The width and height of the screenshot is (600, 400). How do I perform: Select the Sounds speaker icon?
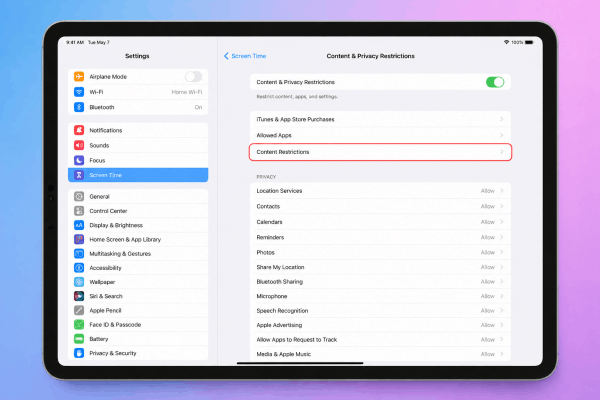click(x=79, y=145)
